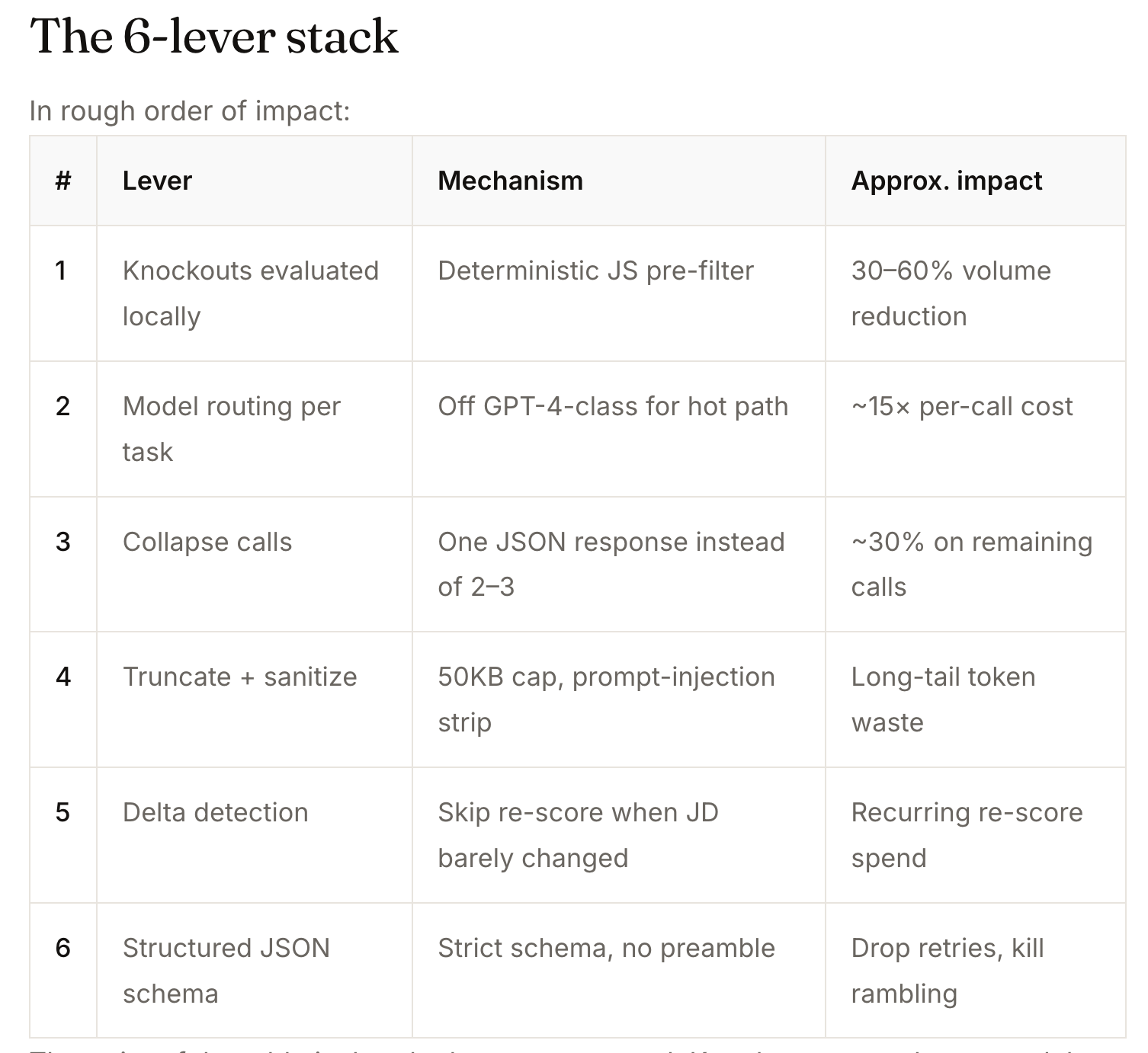Click the Mechanism column header
This screenshot has height=1053, width=1148.
619,181
